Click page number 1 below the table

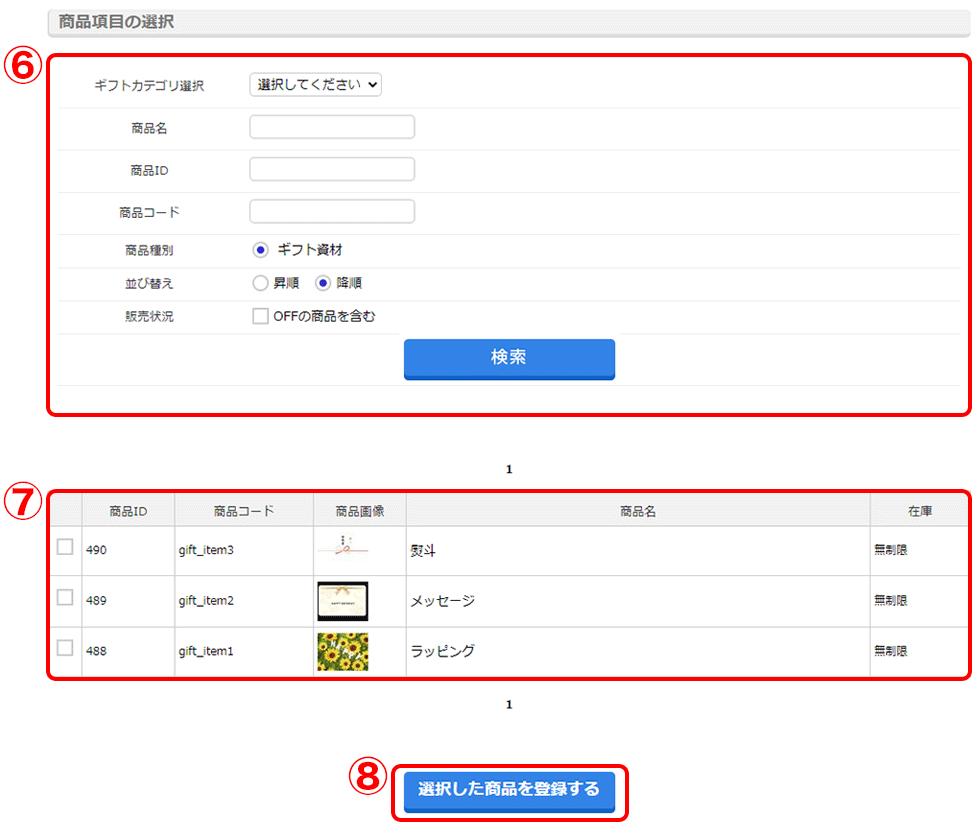point(509,705)
